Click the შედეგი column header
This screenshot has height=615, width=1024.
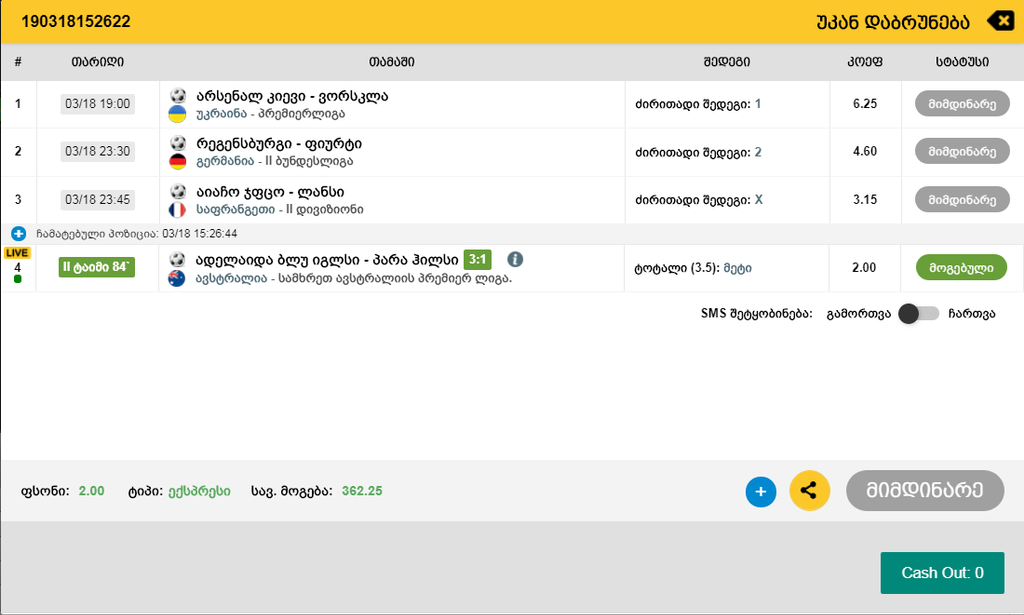click(727, 62)
